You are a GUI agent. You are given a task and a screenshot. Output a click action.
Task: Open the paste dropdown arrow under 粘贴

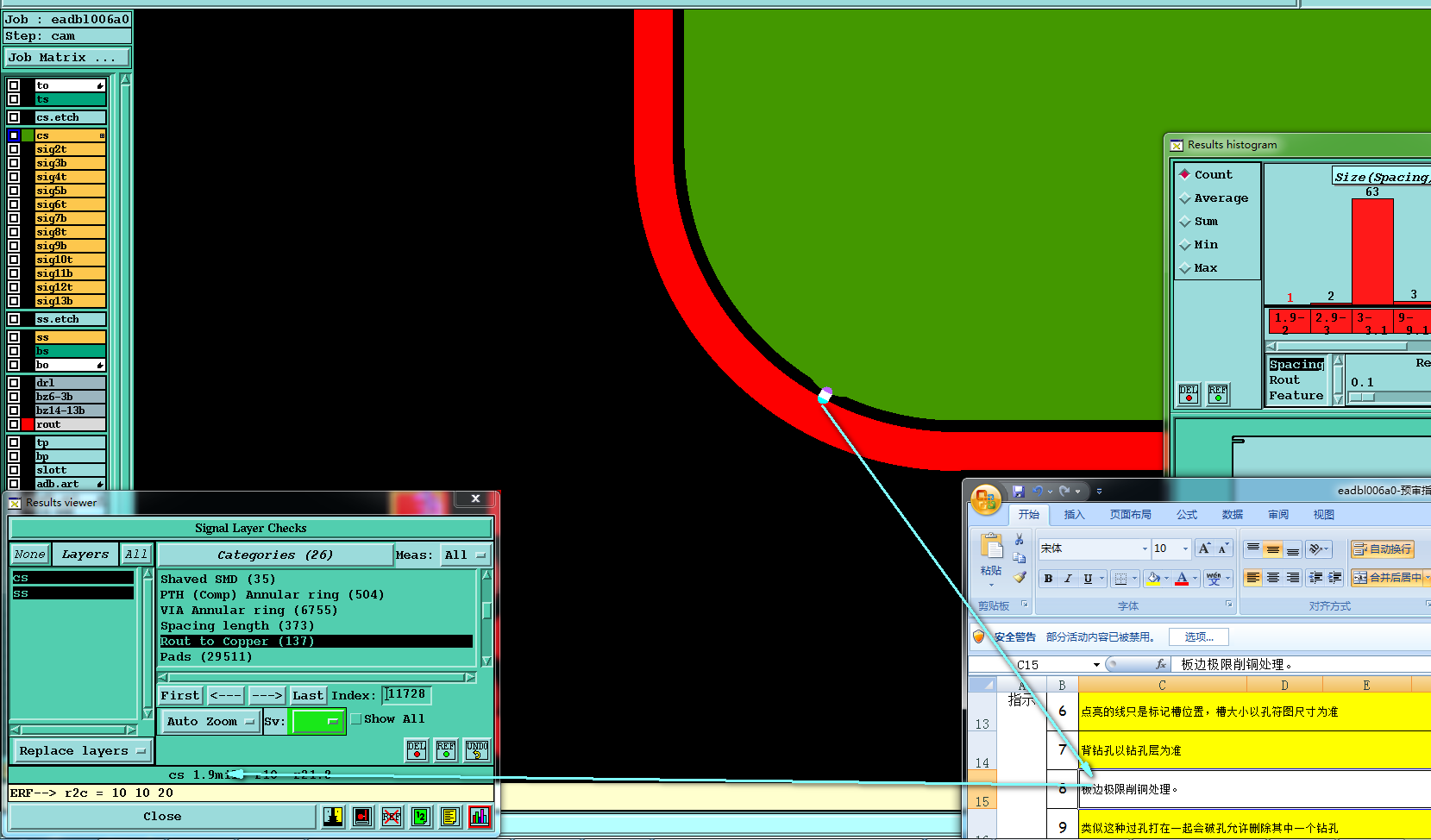click(991, 585)
